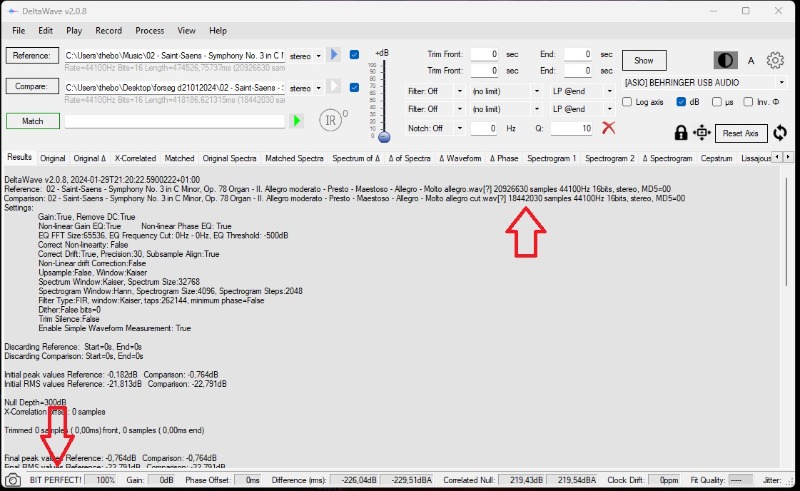
Task: Click the results panel vertical scrollbar
Action: click(787, 232)
